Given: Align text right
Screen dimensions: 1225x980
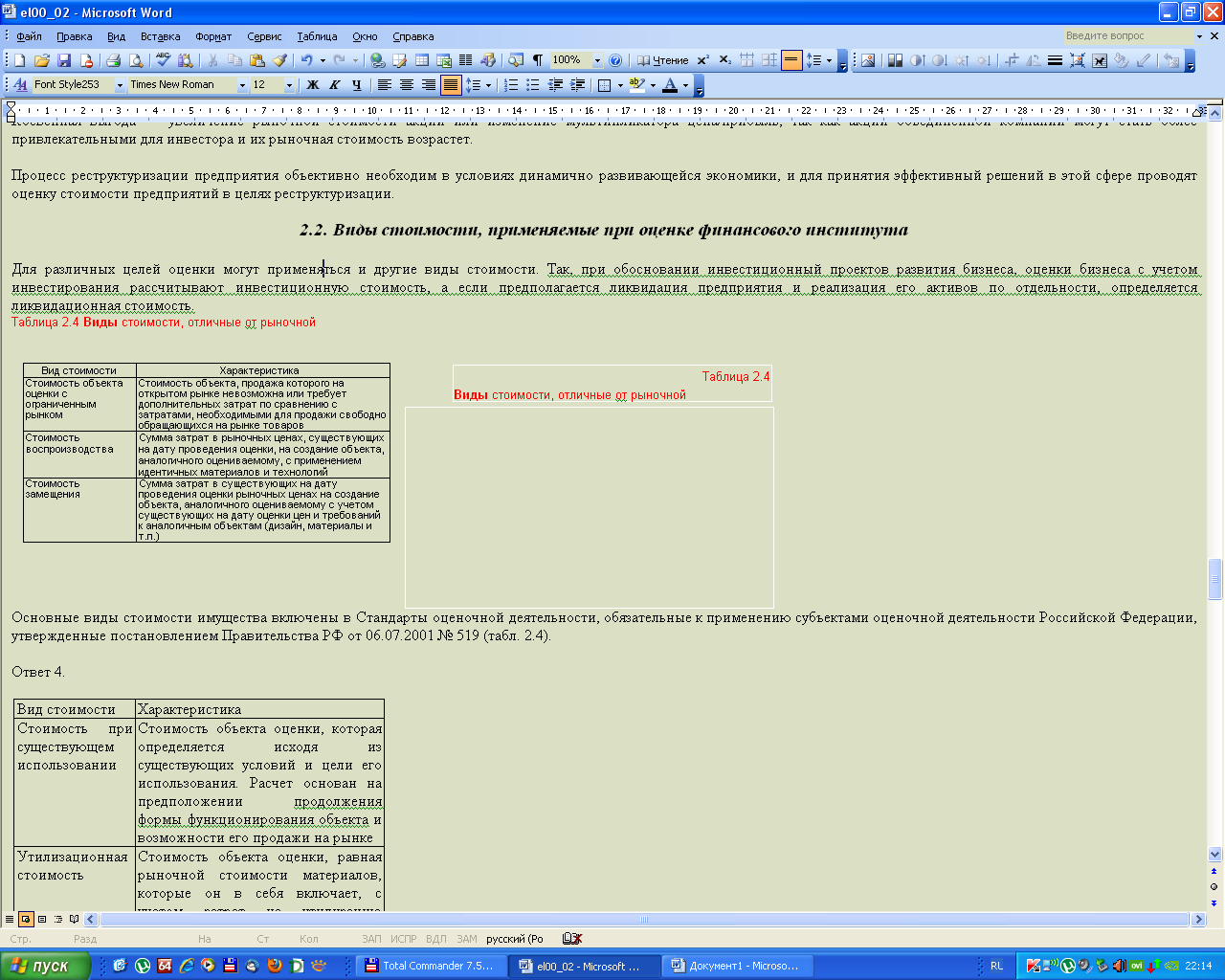Looking at the screenshot, I should 428,84.
